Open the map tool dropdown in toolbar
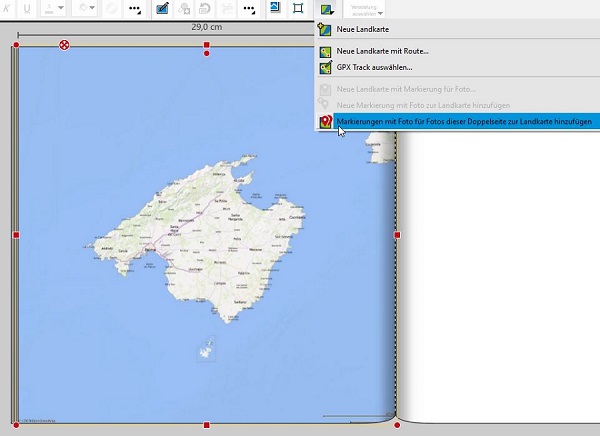The width and height of the screenshot is (600, 436). coord(326,8)
